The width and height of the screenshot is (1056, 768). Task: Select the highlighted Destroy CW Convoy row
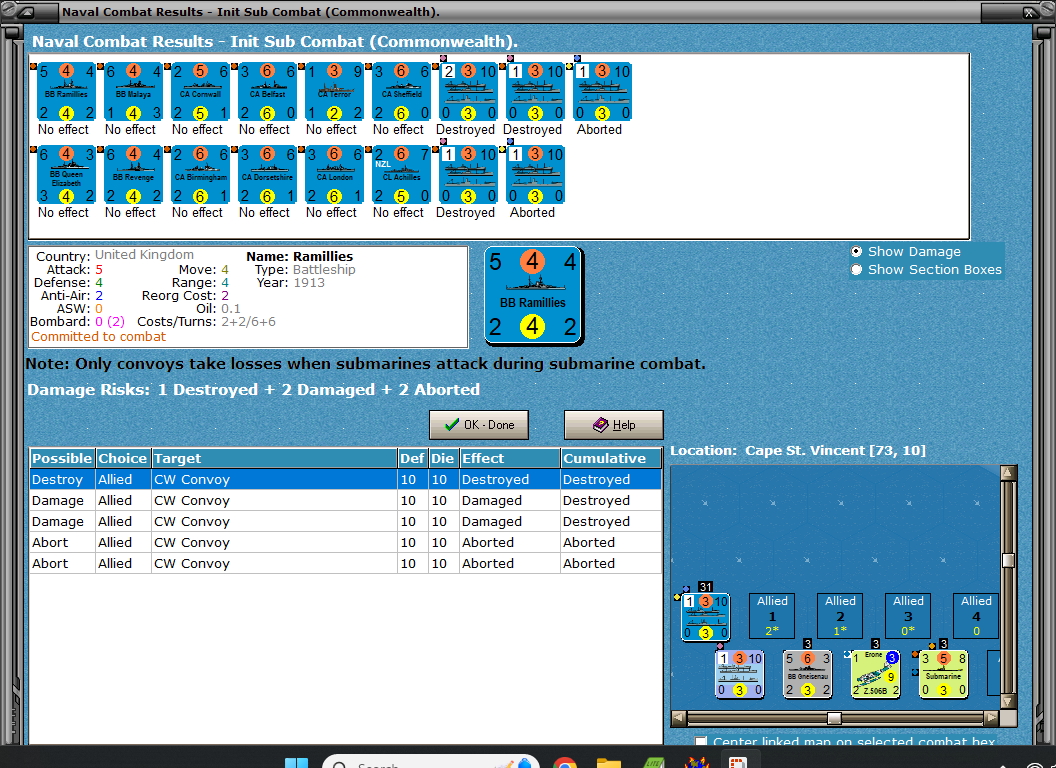(x=345, y=480)
